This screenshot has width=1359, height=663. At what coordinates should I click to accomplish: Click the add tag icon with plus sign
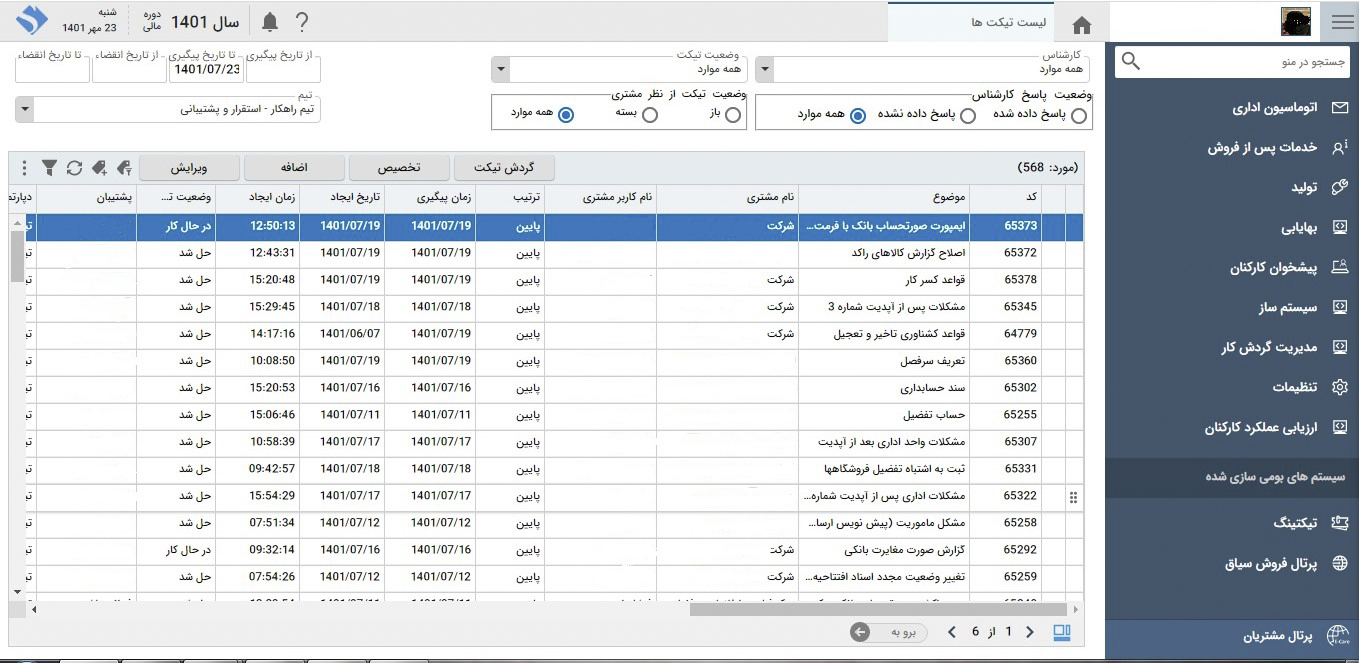[99, 168]
